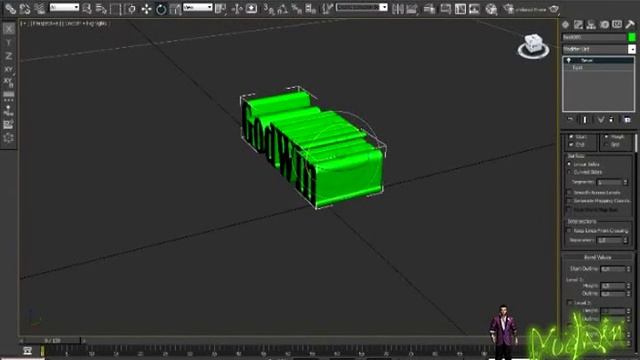Select the Linear Sides radio button
This screenshot has width=640, height=360.
569,164
